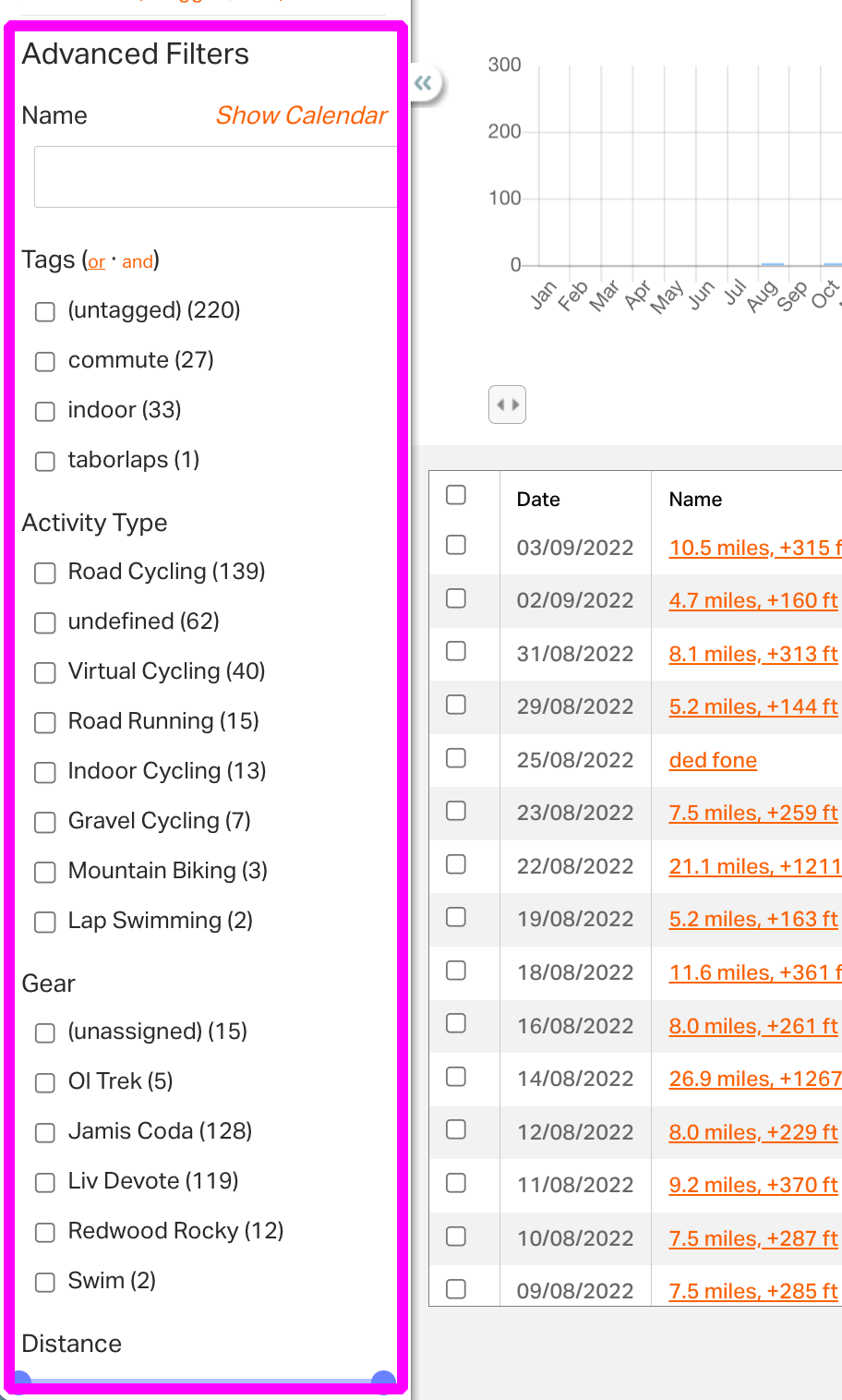Image resolution: width=842 pixels, height=1400 pixels.
Task: Open the '10.5 miles, +315' activity link
Action: point(755,548)
